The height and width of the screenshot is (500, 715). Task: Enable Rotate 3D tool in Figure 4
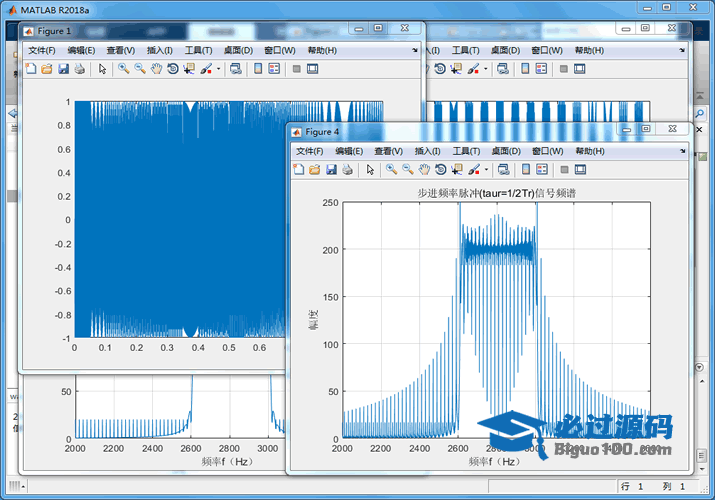pos(440,170)
